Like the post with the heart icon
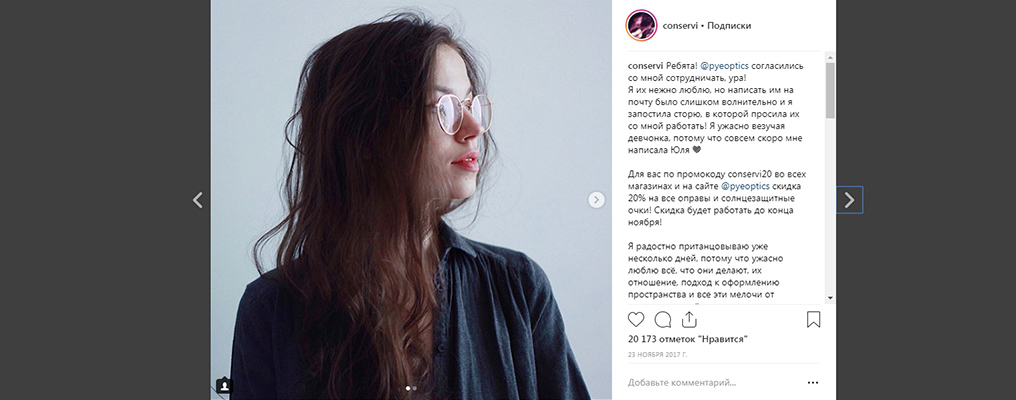1016x400 pixels. point(636,320)
